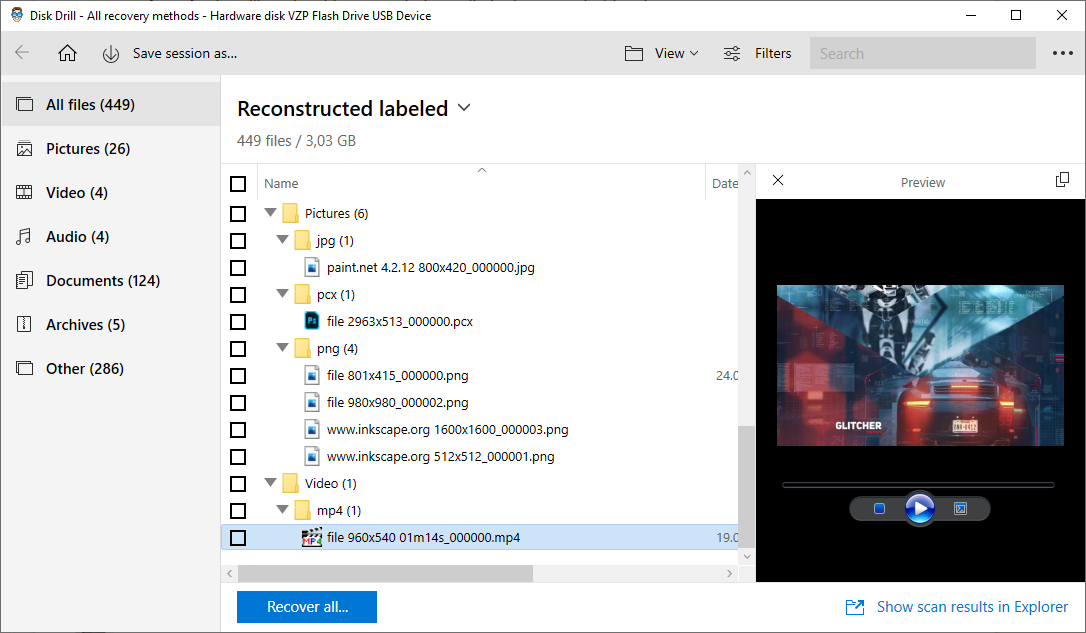Image resolution: width=1086 pixels, height=633 pixels.
Task: Click the video preview seek bar
Action: click(918, 485)
